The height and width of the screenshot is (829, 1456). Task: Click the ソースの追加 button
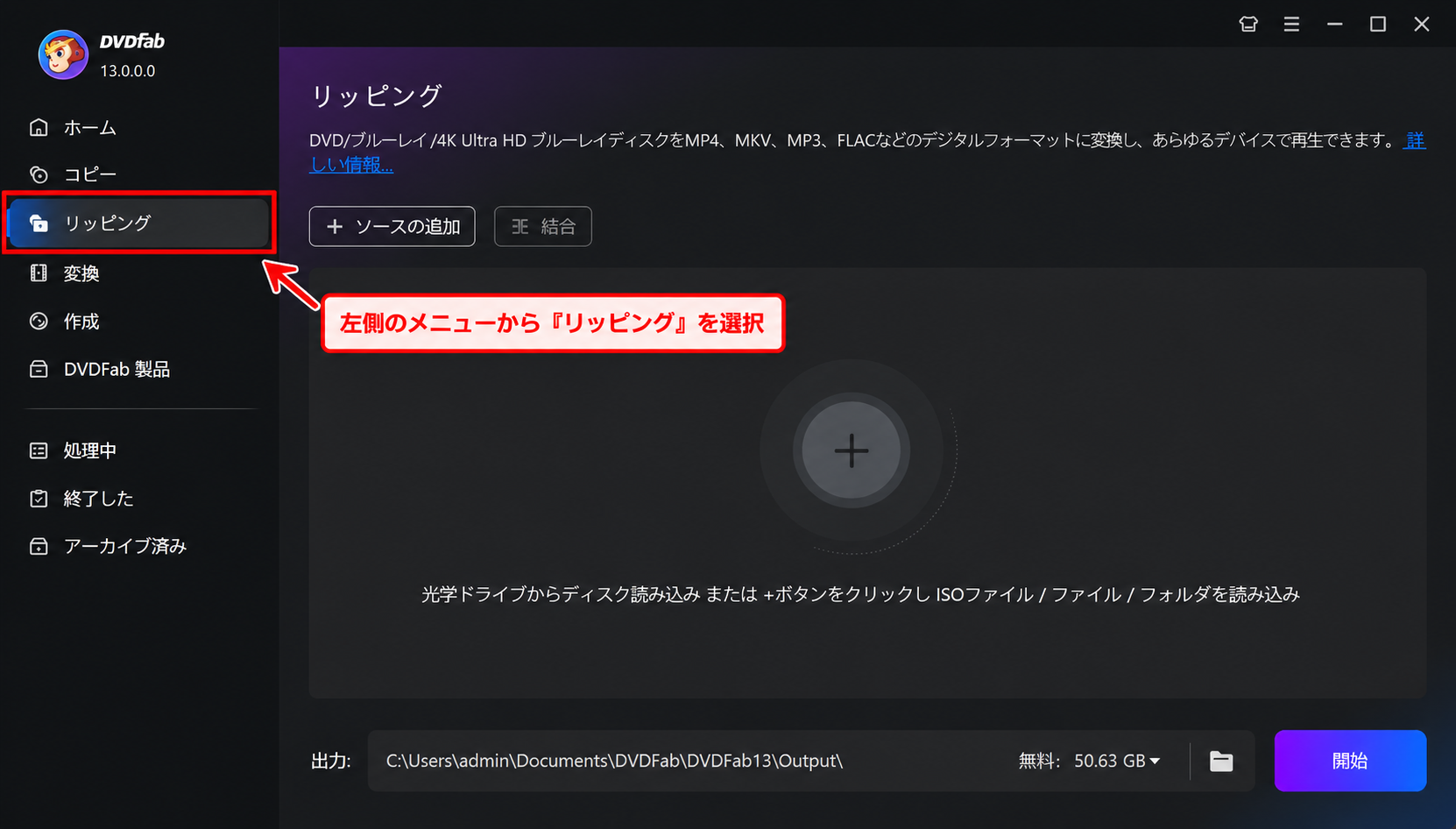click(x=392, y=226)
